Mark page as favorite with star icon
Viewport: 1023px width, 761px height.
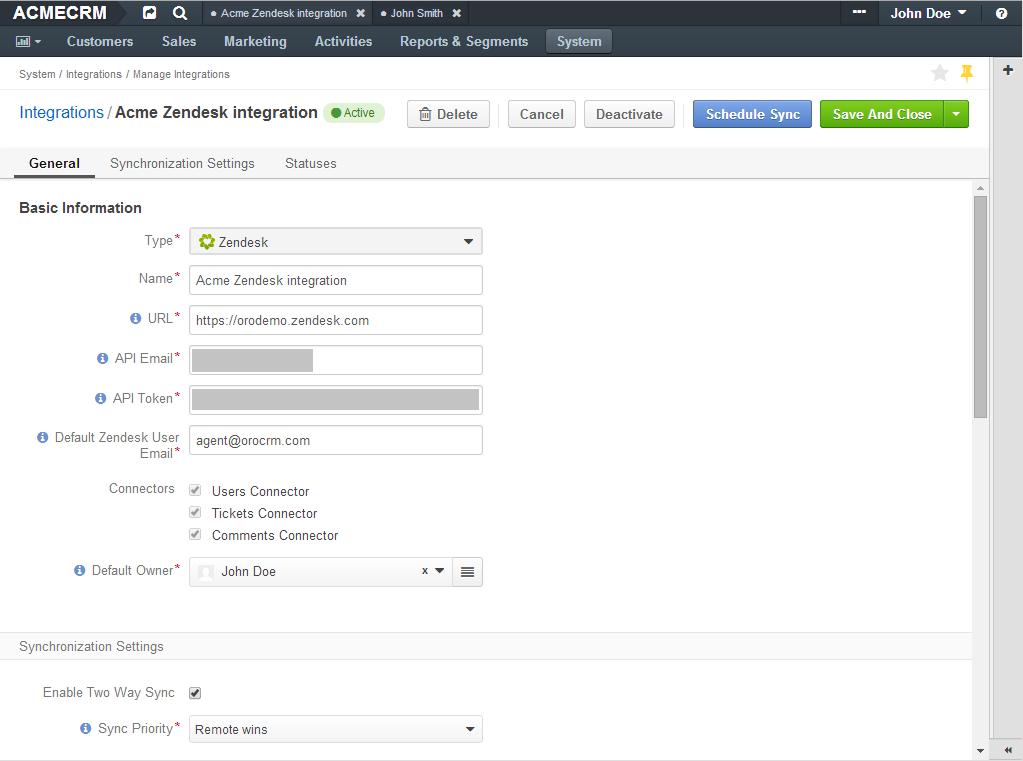(x=939, y=73)
